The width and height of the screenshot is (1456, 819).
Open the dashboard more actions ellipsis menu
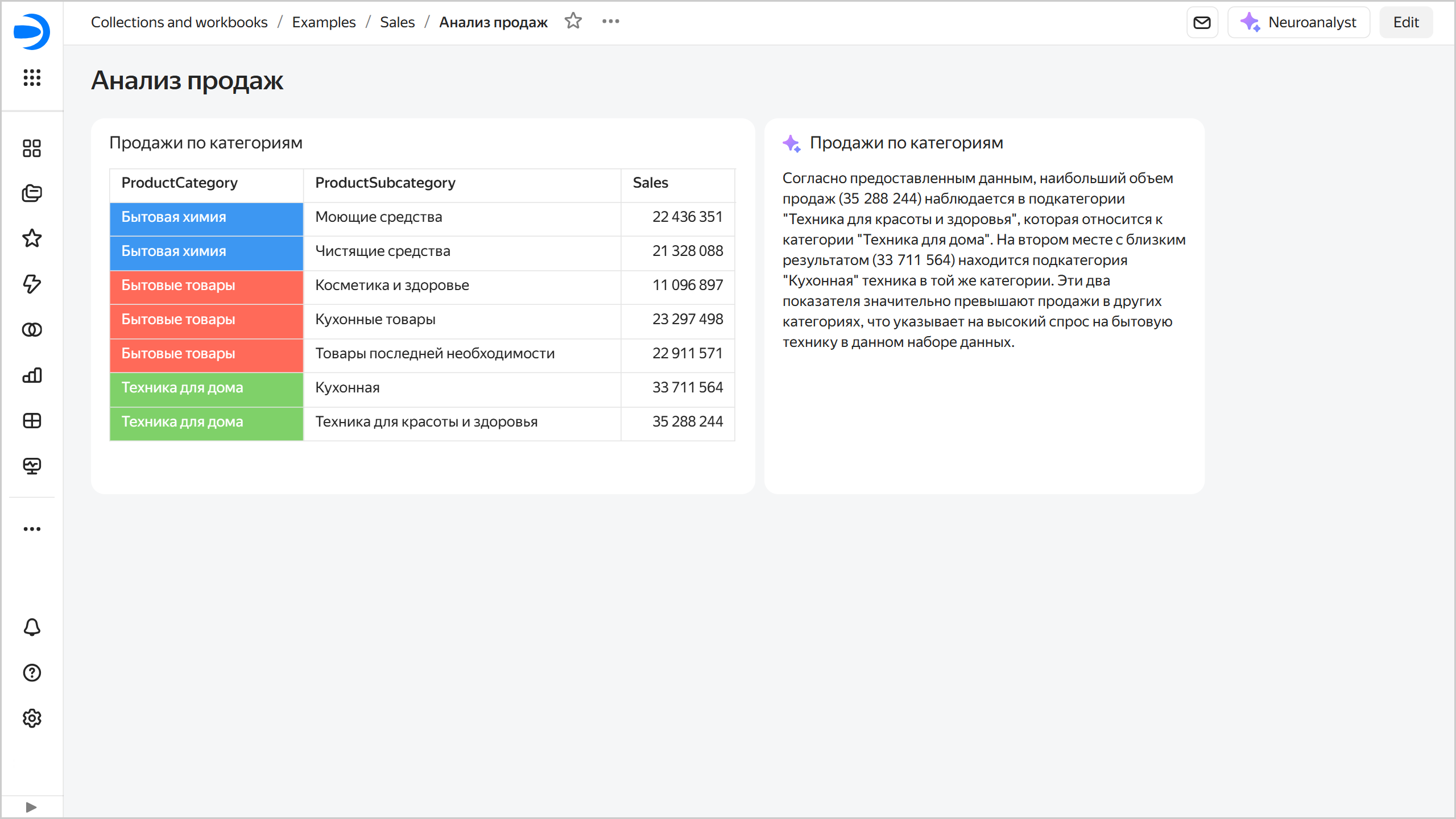click(x=611, y=22)
